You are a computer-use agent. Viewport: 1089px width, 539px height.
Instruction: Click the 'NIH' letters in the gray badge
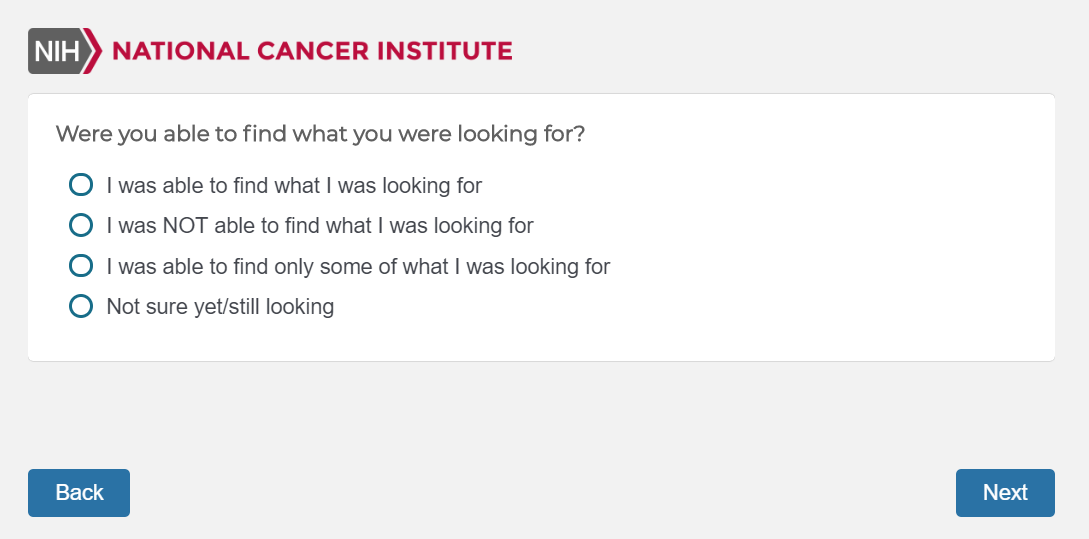[x=56, y=51]
